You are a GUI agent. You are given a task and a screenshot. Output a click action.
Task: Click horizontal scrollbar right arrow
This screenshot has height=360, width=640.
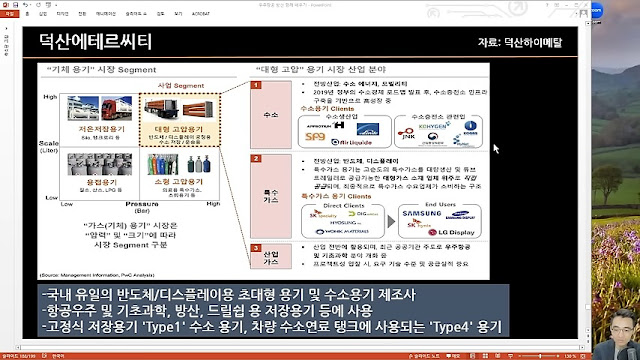[582, 348]
